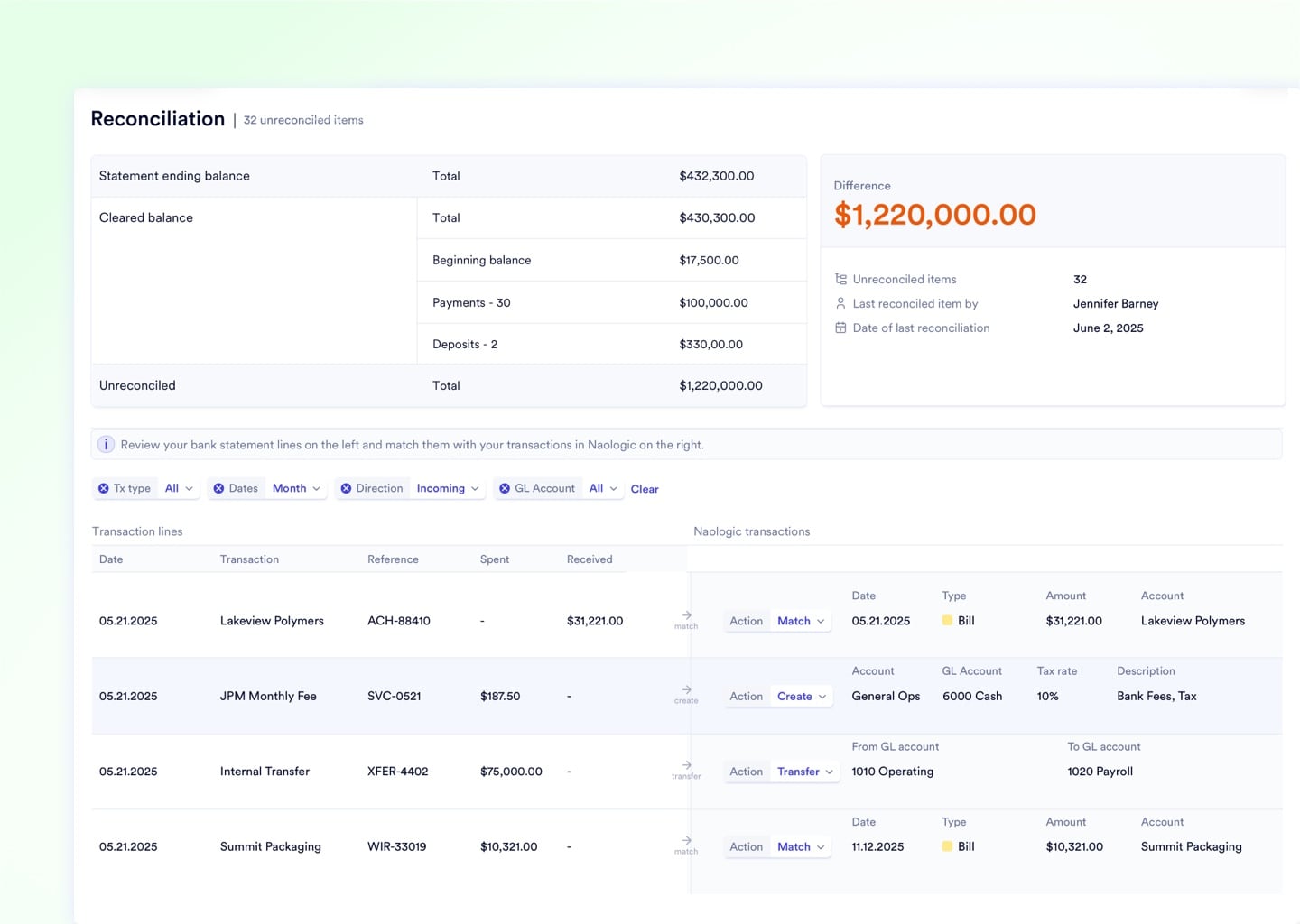Image resolution: width=1300 pixels, height=924 pixels.
Task: Click the Received column header
Action: [x=590, y=559]
